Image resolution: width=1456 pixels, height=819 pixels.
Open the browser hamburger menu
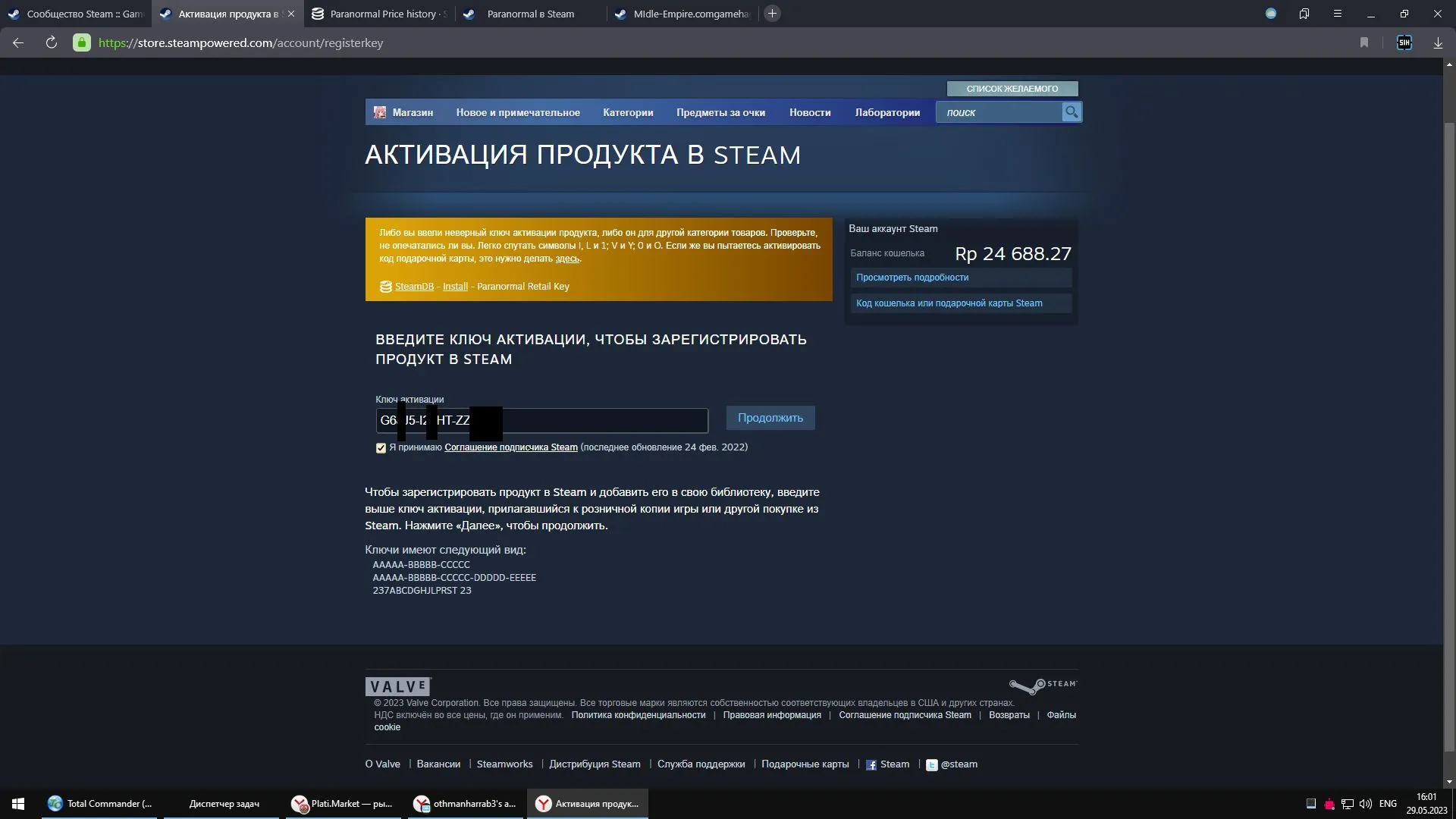(x=1338, y=14)
